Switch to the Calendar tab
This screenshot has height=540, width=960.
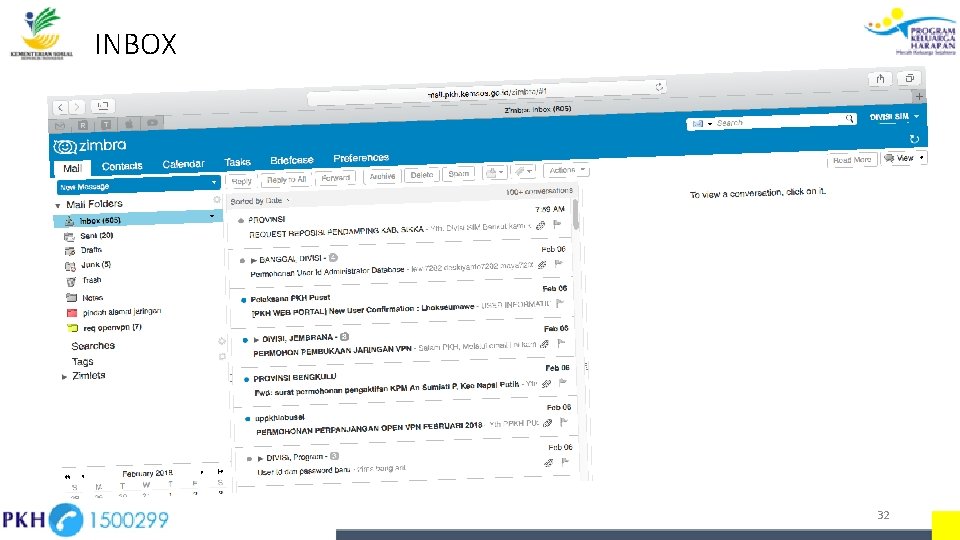click(183, 164)
